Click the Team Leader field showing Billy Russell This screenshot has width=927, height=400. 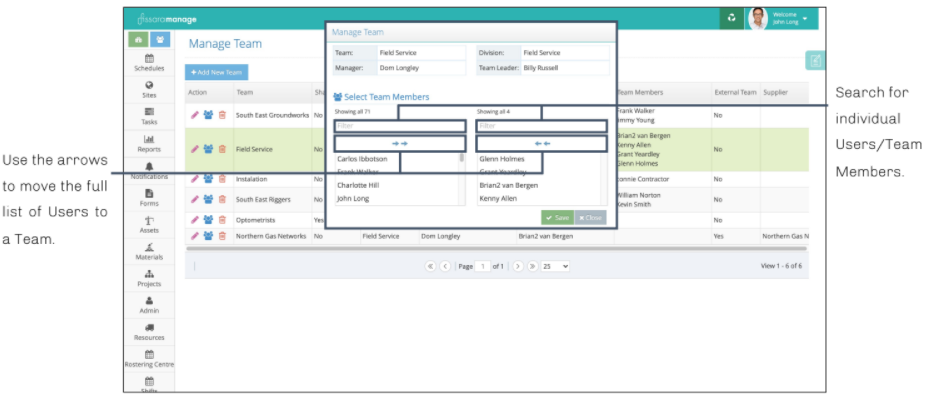pos(565,68)
